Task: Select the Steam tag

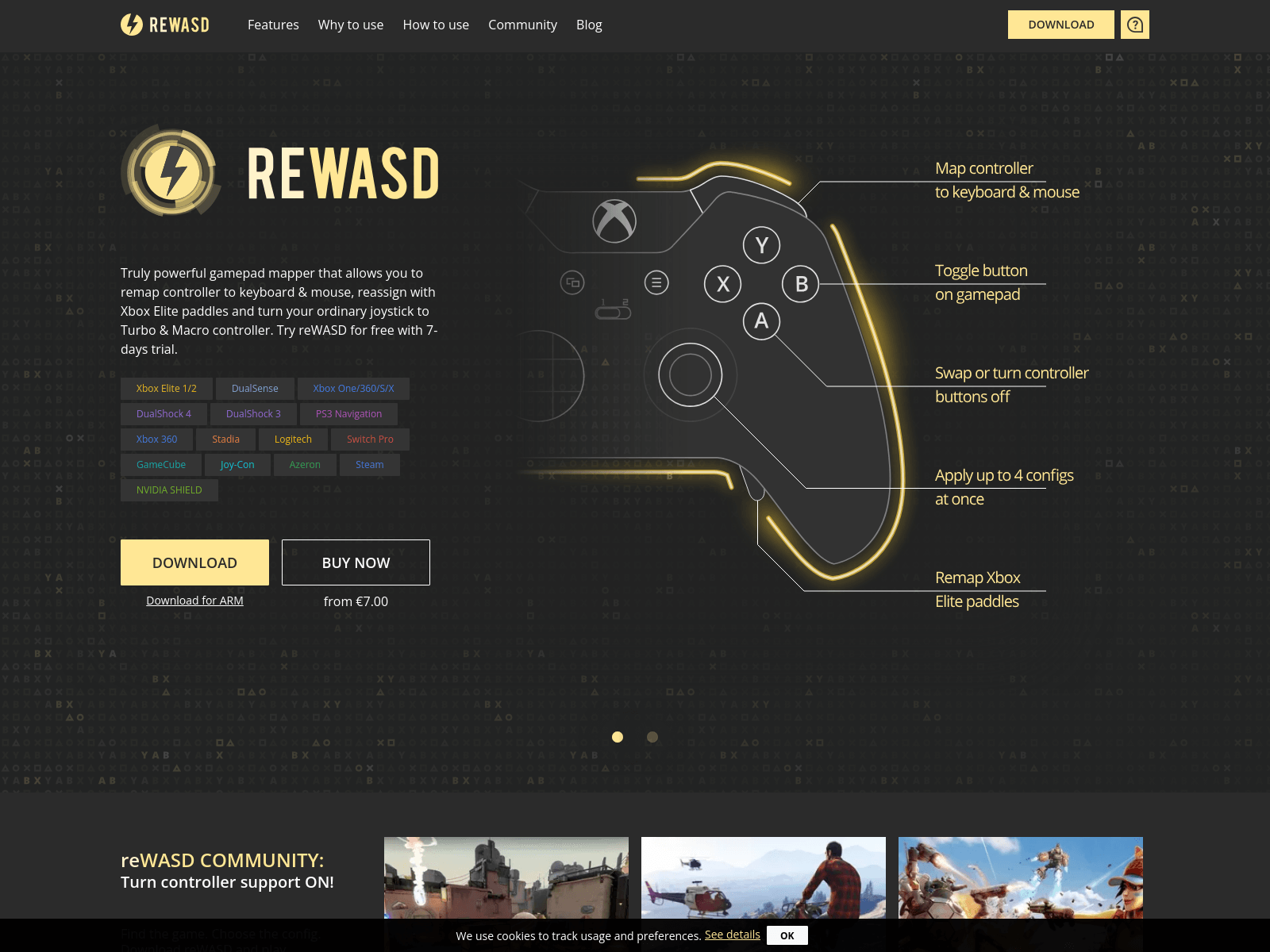Action: 370,465
